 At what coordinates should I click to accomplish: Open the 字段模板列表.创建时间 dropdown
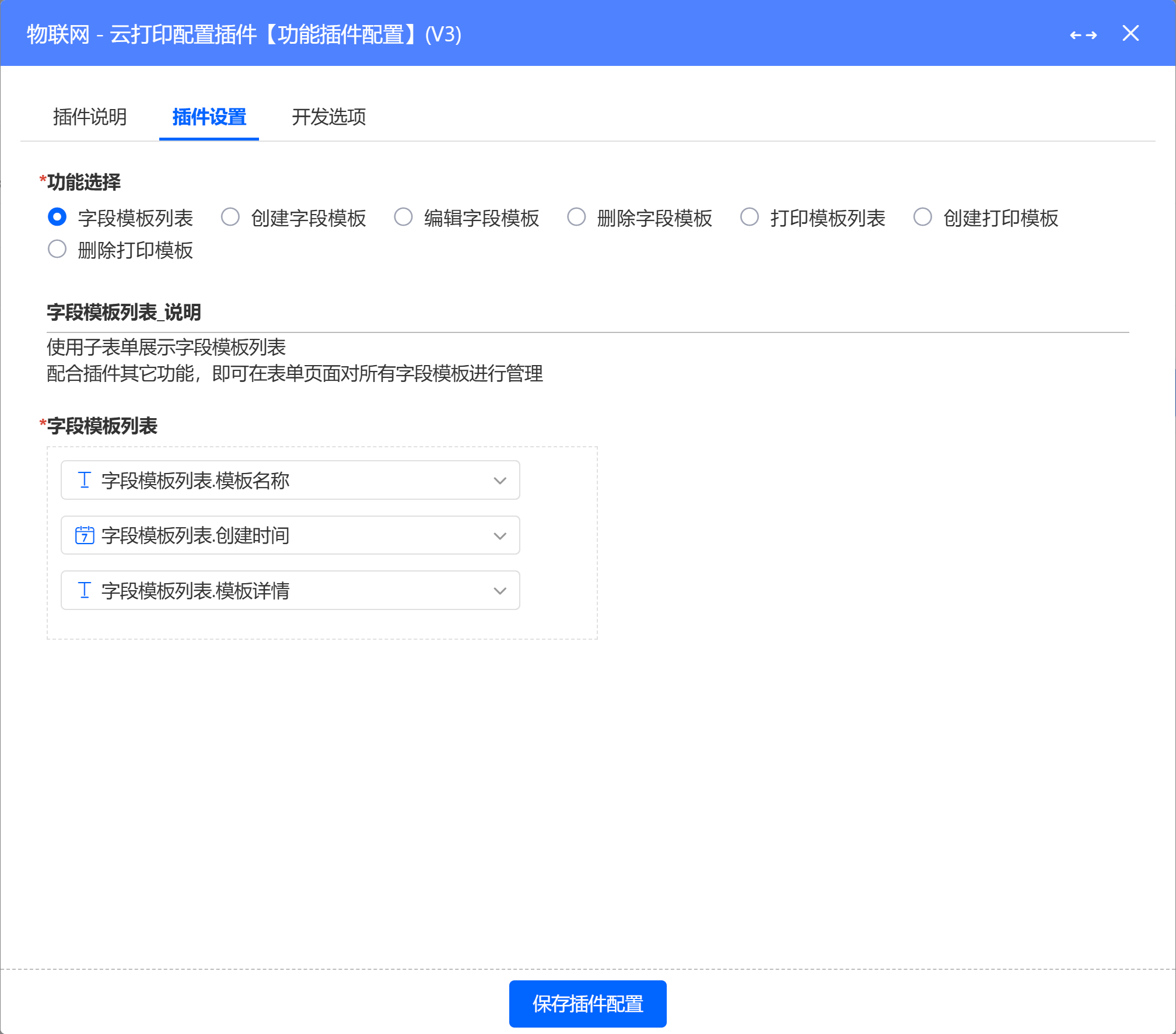290,535
